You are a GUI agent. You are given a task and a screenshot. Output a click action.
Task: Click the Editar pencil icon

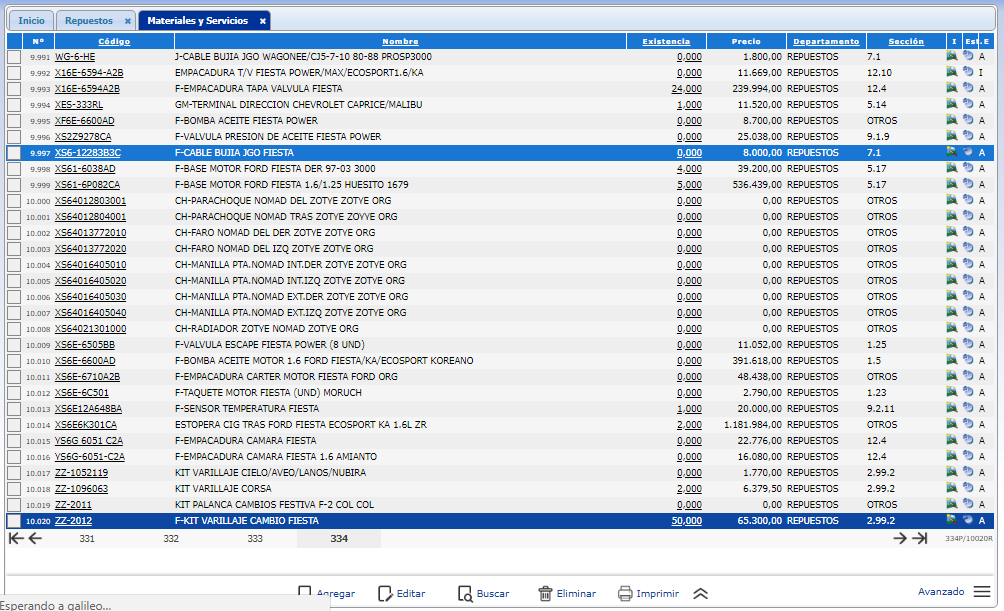(386, 593)
